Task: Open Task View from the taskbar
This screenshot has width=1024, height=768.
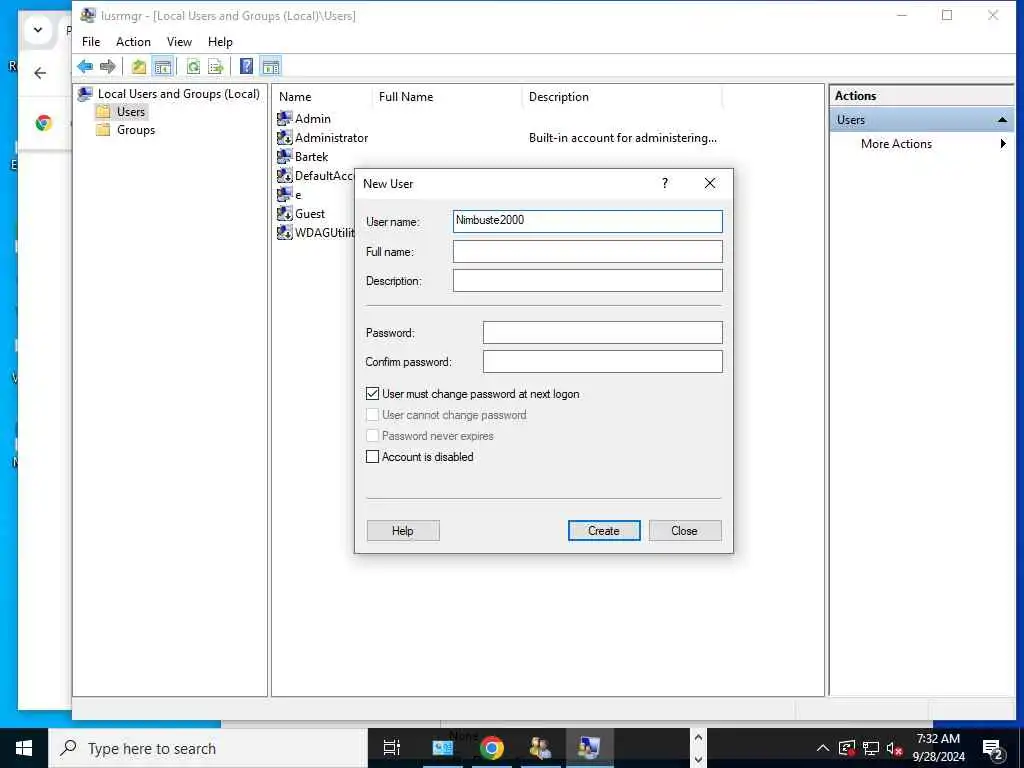Action: pyautogui.click(x=391, y=748)
